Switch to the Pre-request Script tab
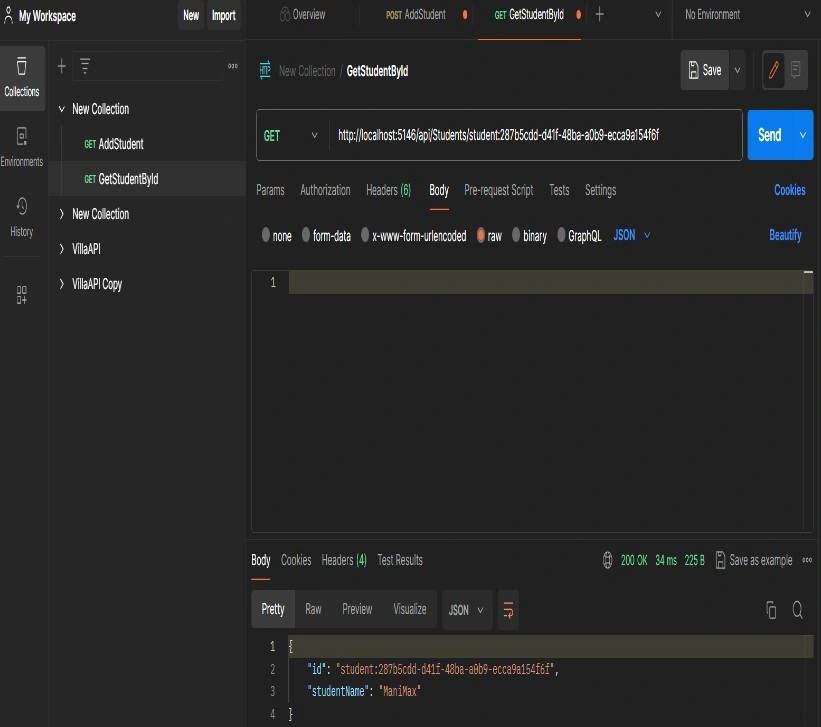 pos(498,190)
